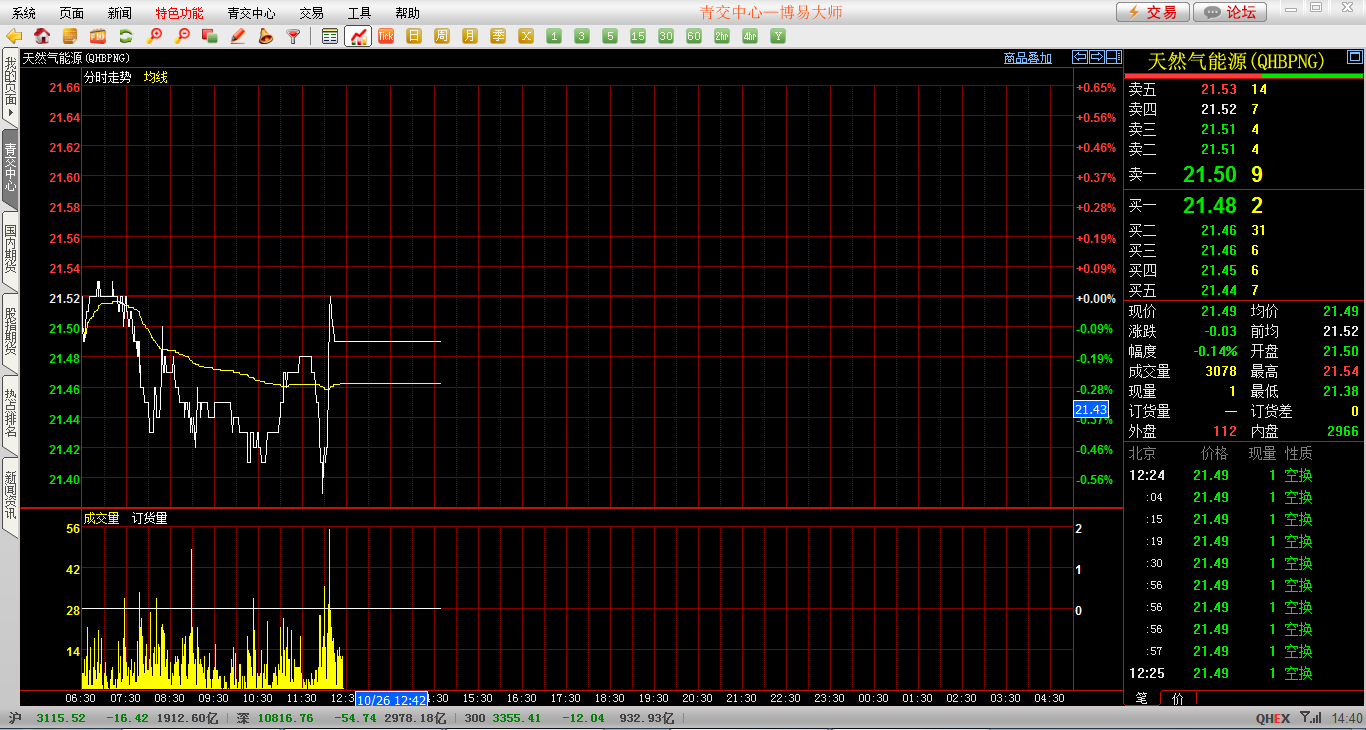The width and height of the screenshot is (1366, 730).
Task: Click the green refresh arrows icon
Action: click(x=126, y=36)
